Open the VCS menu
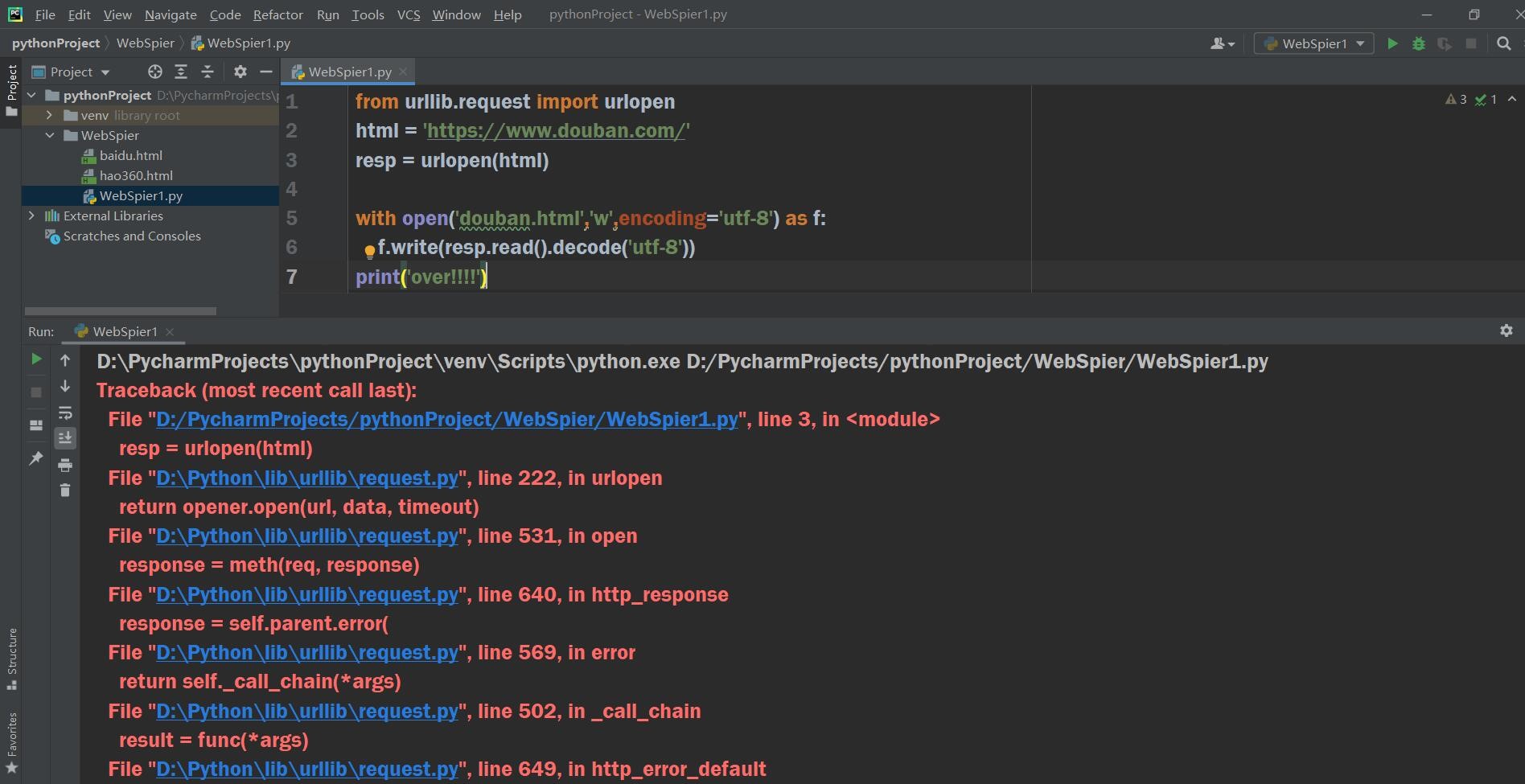 409,14
